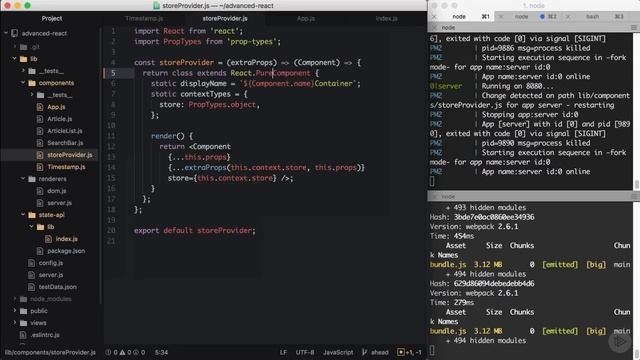Click storeProvider.js file icon in tree

tap(40, 155)
